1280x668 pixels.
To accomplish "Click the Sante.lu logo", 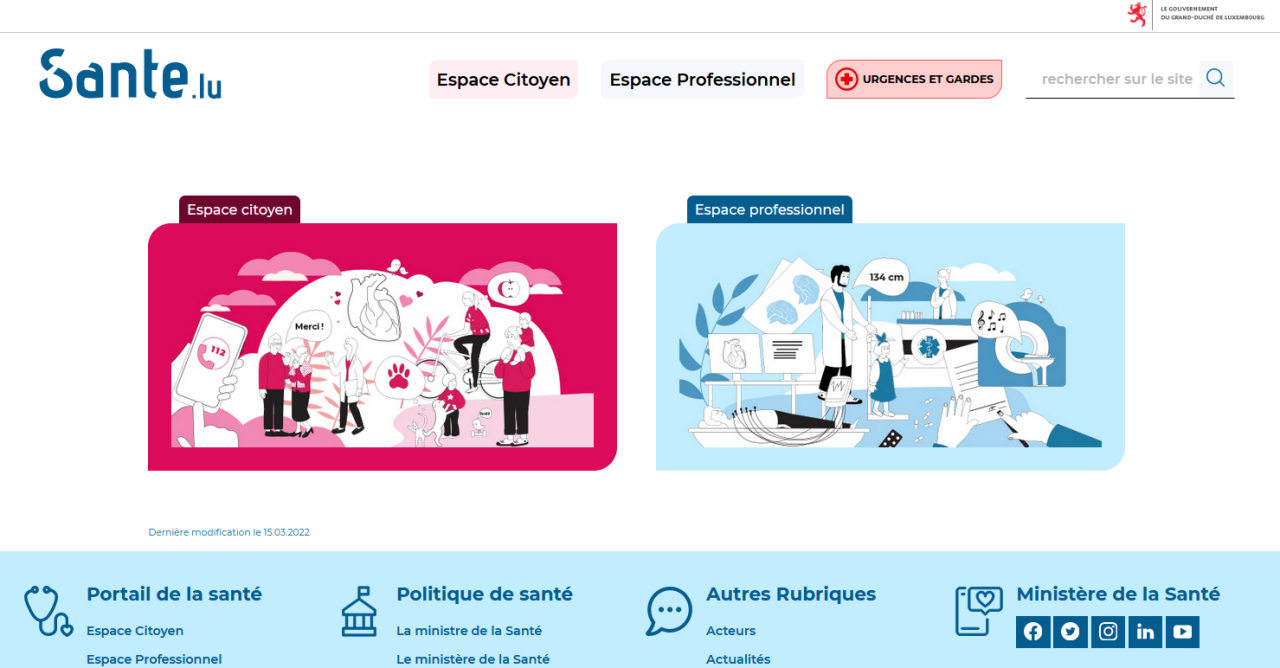I will [130, 75].
